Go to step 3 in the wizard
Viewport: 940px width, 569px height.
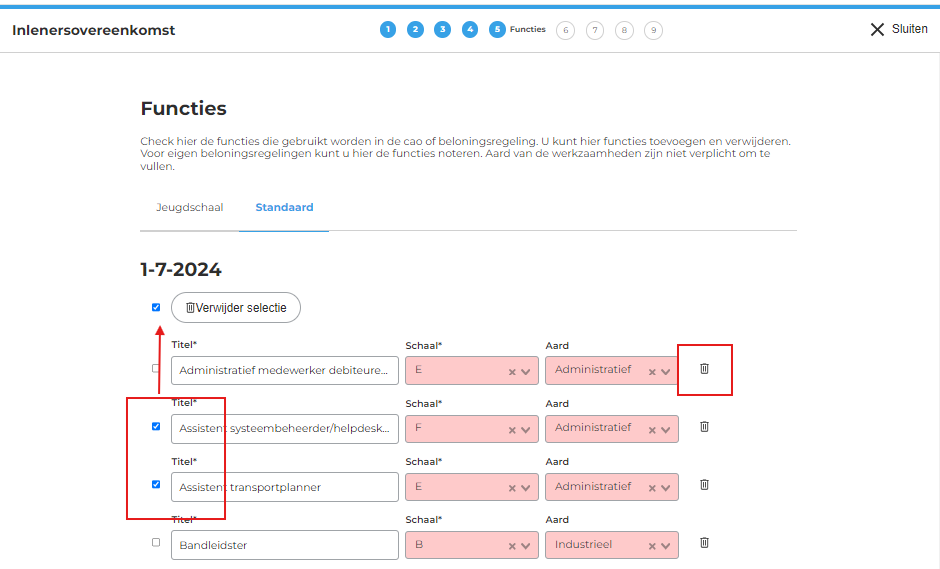442,30
